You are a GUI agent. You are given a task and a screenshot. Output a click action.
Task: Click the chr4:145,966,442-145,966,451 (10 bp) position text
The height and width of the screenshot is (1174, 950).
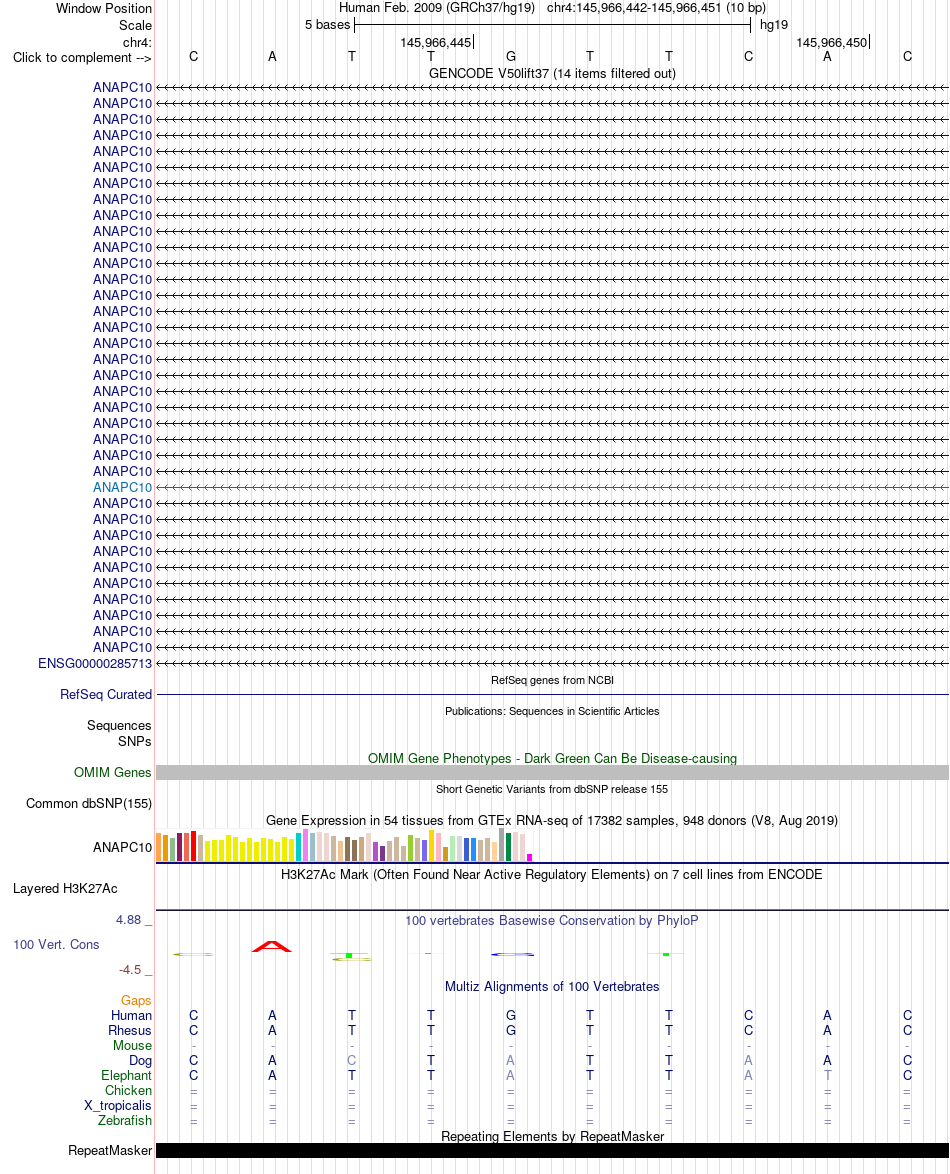point(656,7)
